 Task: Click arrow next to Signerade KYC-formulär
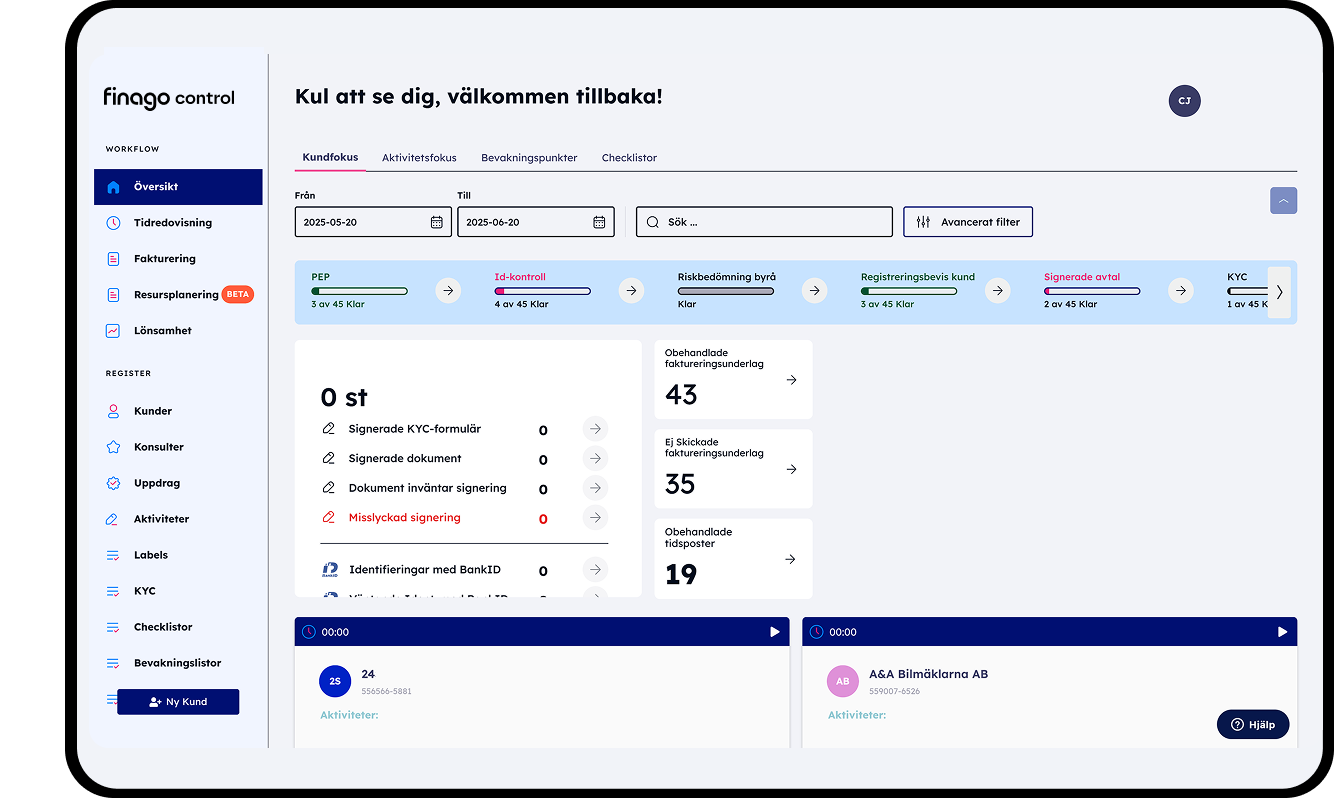pyautogui.click(x=595, y=429)
